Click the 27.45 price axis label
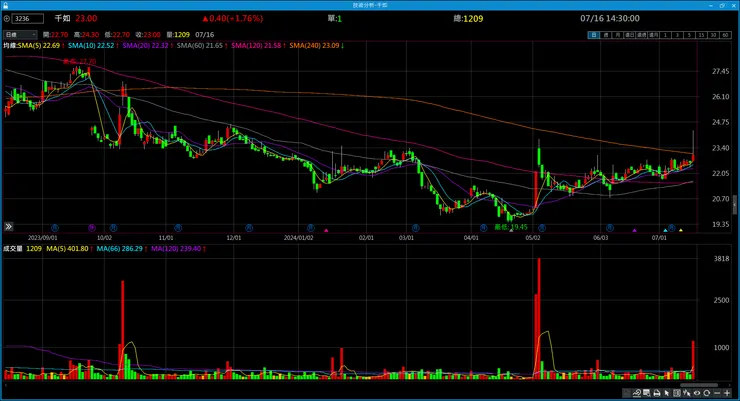740x401 pixels. [x=720, y=71]
